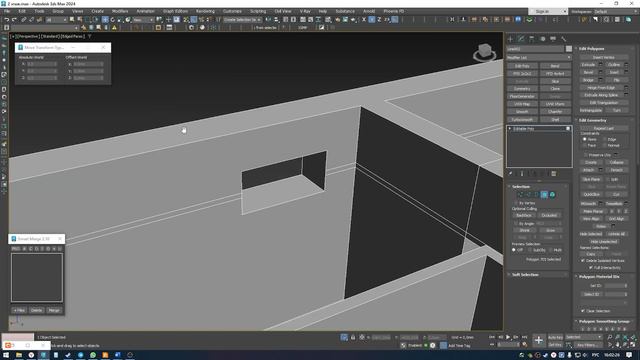The height and width of the screenshot is (360, 640).
Task: Toggle the Preserve UVs checkbox
Action: [586, 155]
